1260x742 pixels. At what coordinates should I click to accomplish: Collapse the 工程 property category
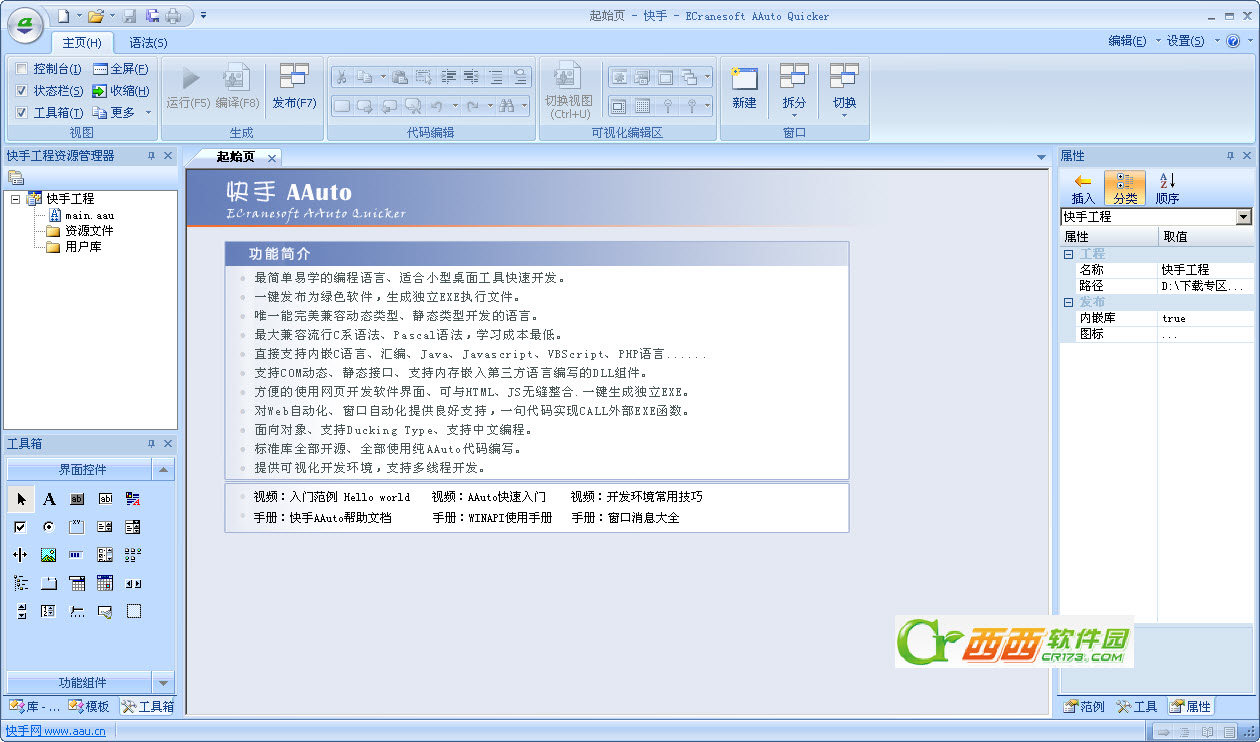pyautogui.click(x=1068, y=254)
